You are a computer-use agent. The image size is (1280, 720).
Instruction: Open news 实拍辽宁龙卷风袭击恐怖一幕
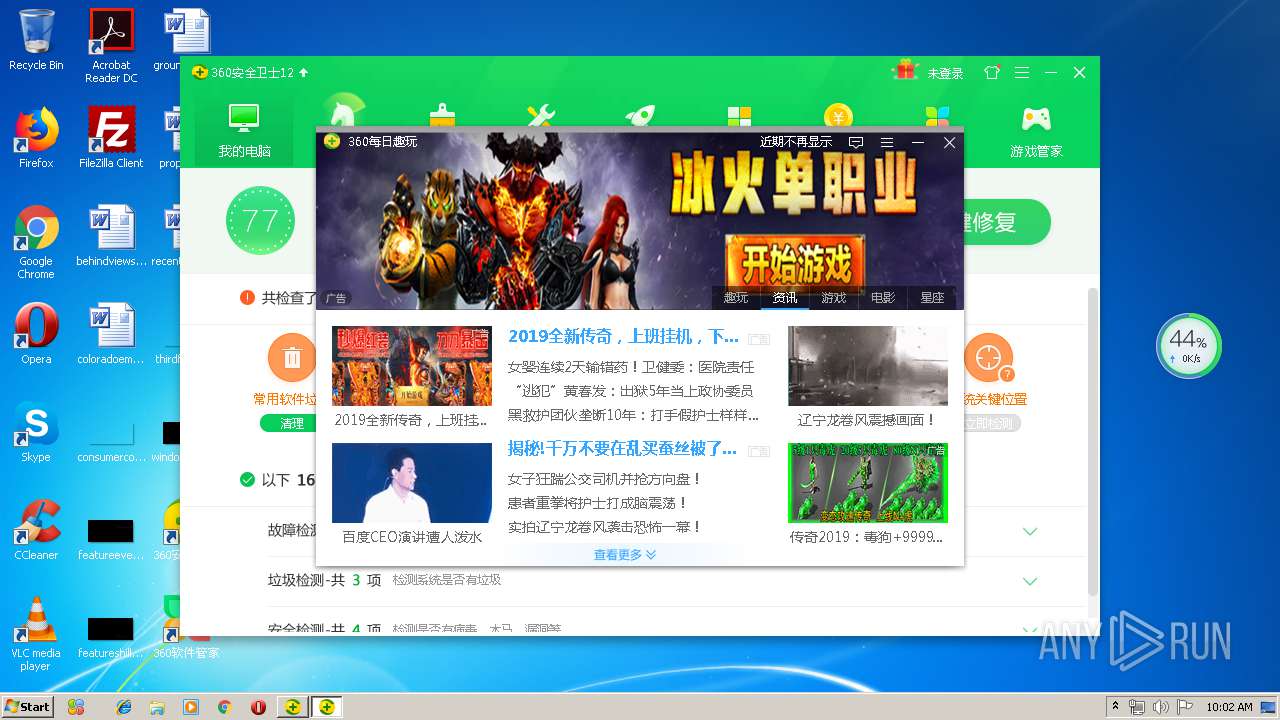(x=605, y=527)
